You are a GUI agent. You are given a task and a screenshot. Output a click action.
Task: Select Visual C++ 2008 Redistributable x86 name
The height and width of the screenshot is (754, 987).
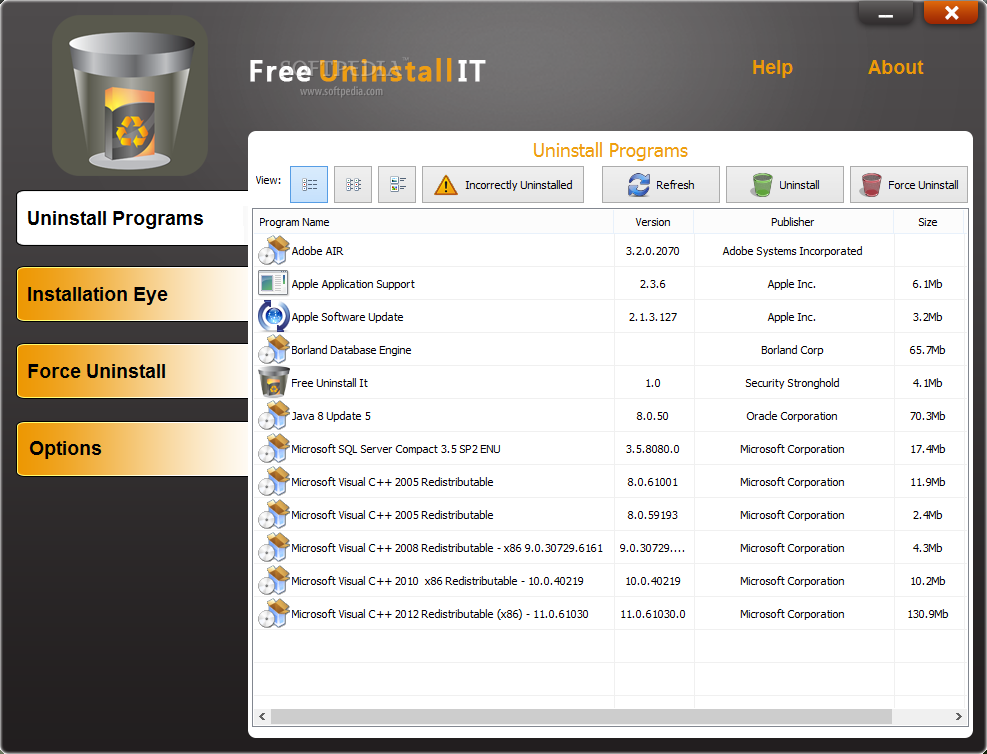pyautogui.click(x=447, y=548)
